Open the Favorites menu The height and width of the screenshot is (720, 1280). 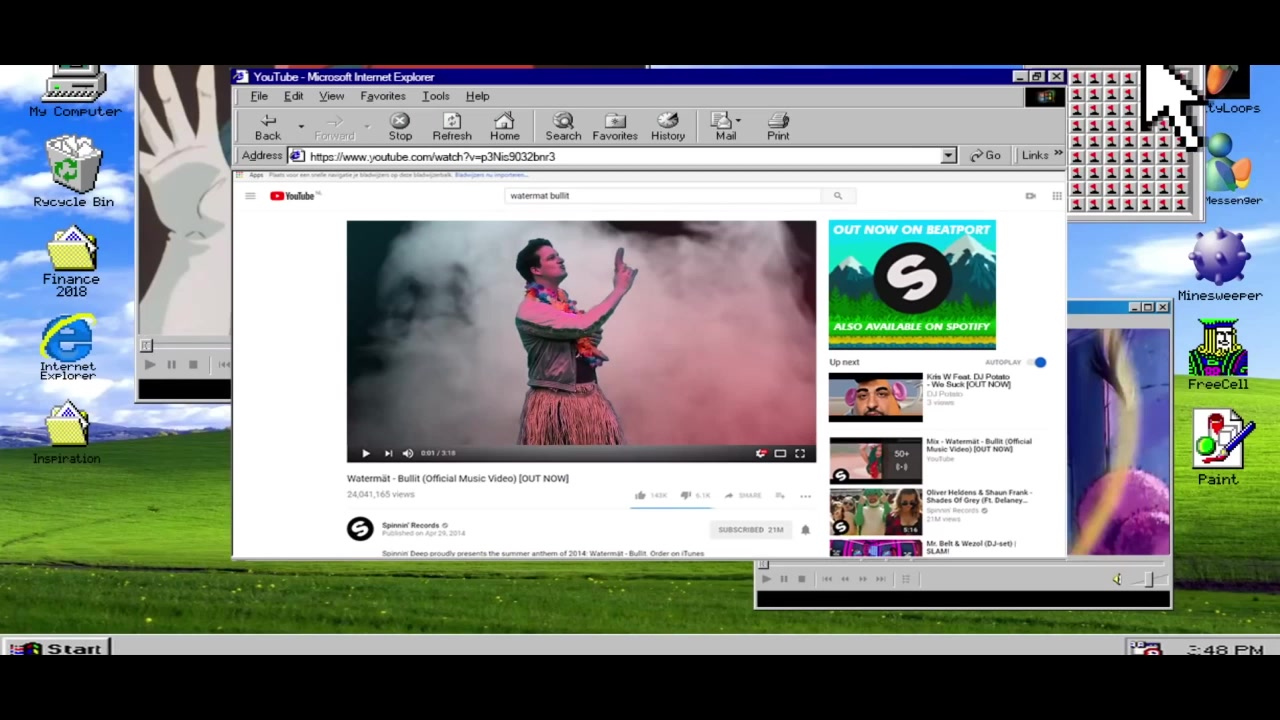[382, 96]
